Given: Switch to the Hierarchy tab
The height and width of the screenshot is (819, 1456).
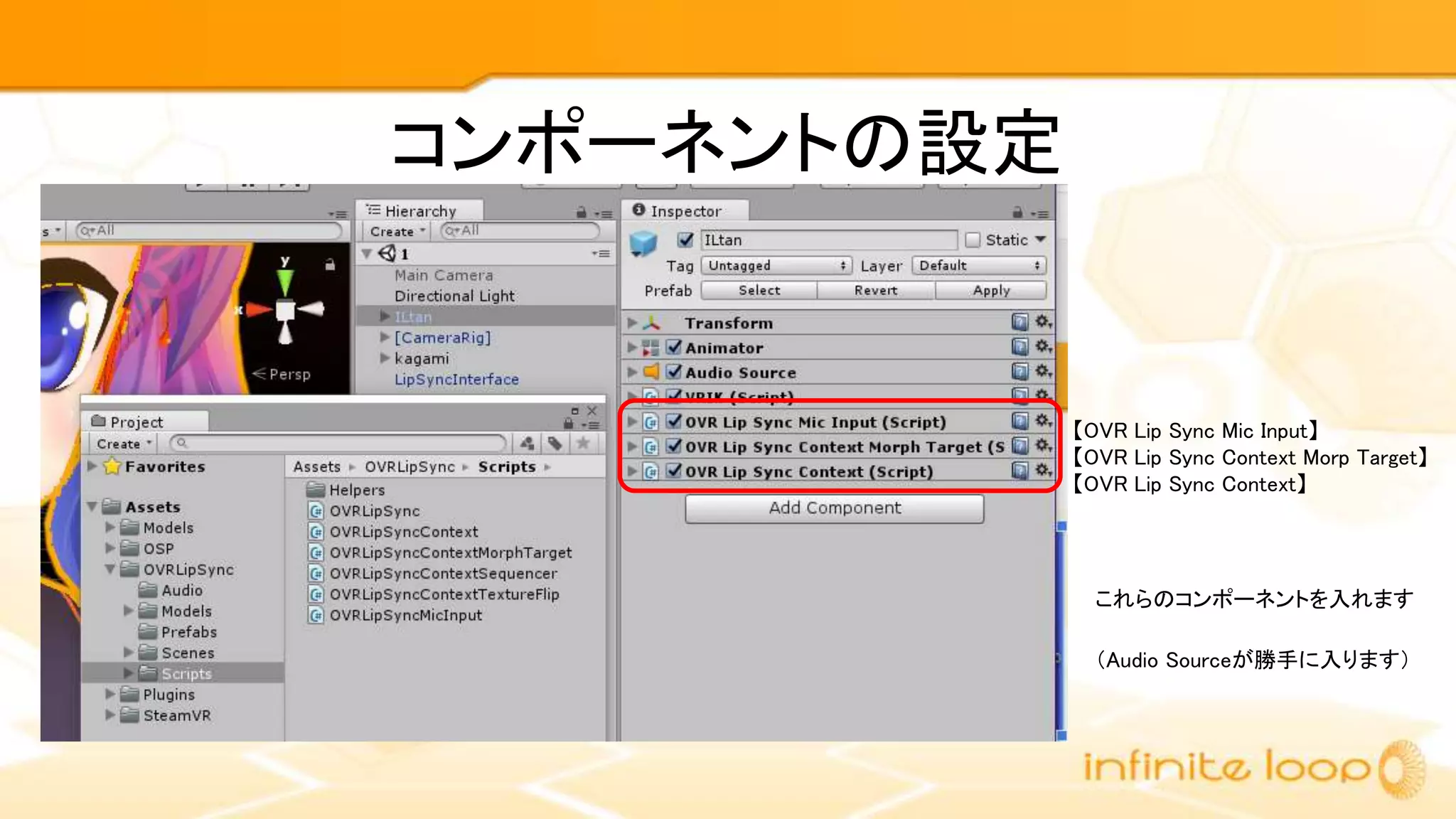Looking at the screenshot, I should (419, 211).
